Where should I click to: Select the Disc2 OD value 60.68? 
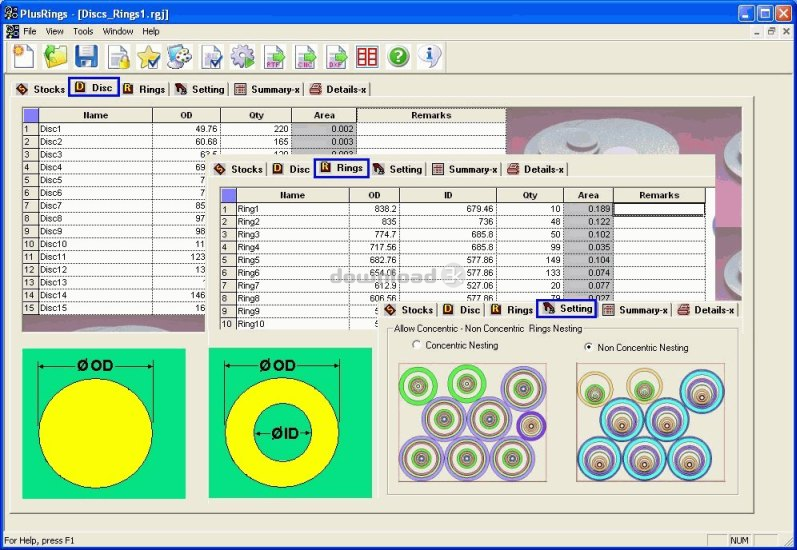[x=187, y=142]
